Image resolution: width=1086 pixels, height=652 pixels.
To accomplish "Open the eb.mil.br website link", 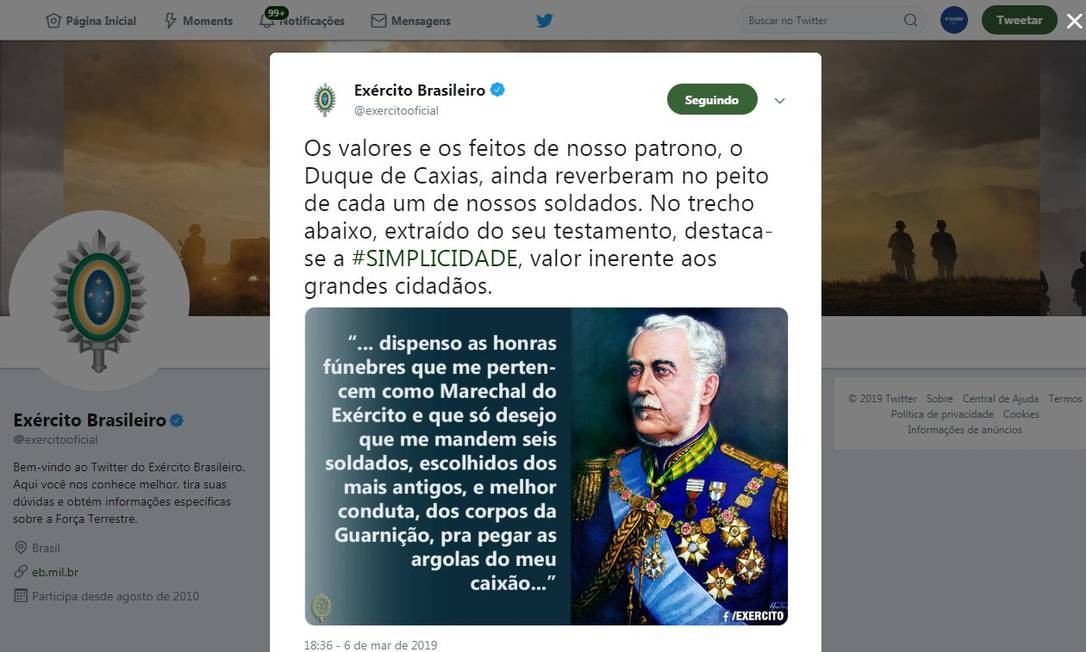I will pyautogui.click(x=55, y=572).
